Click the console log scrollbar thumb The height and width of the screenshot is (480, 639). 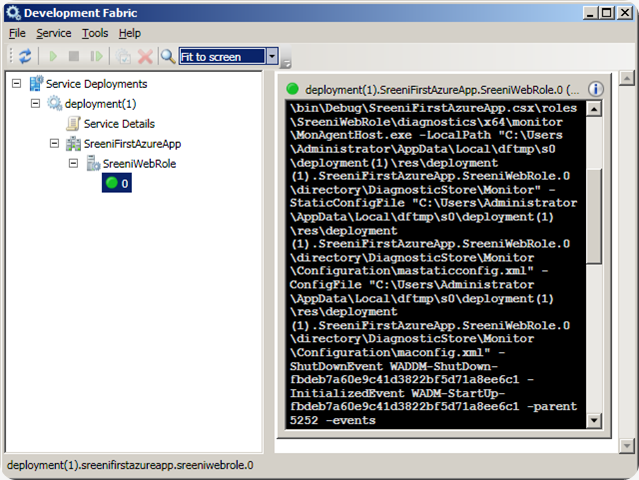(x=594, y=216)
